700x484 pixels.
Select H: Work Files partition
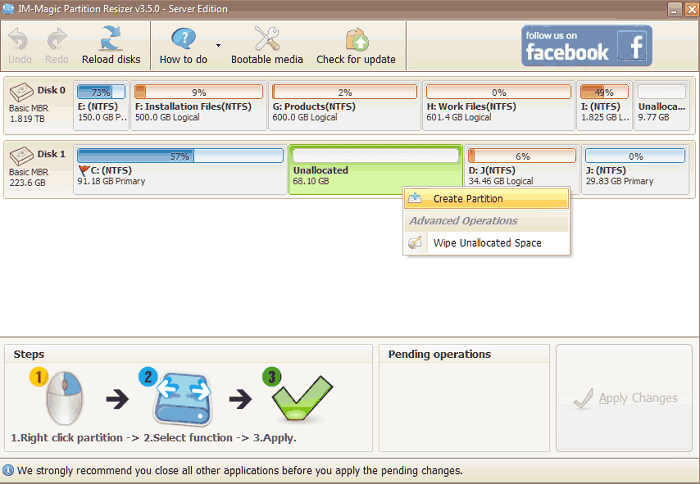498,106
